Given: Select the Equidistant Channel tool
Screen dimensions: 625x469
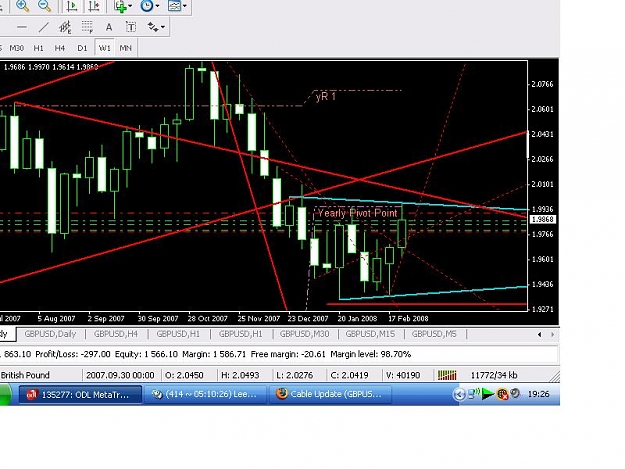Looking at the screenshot, I should (65, 27).
